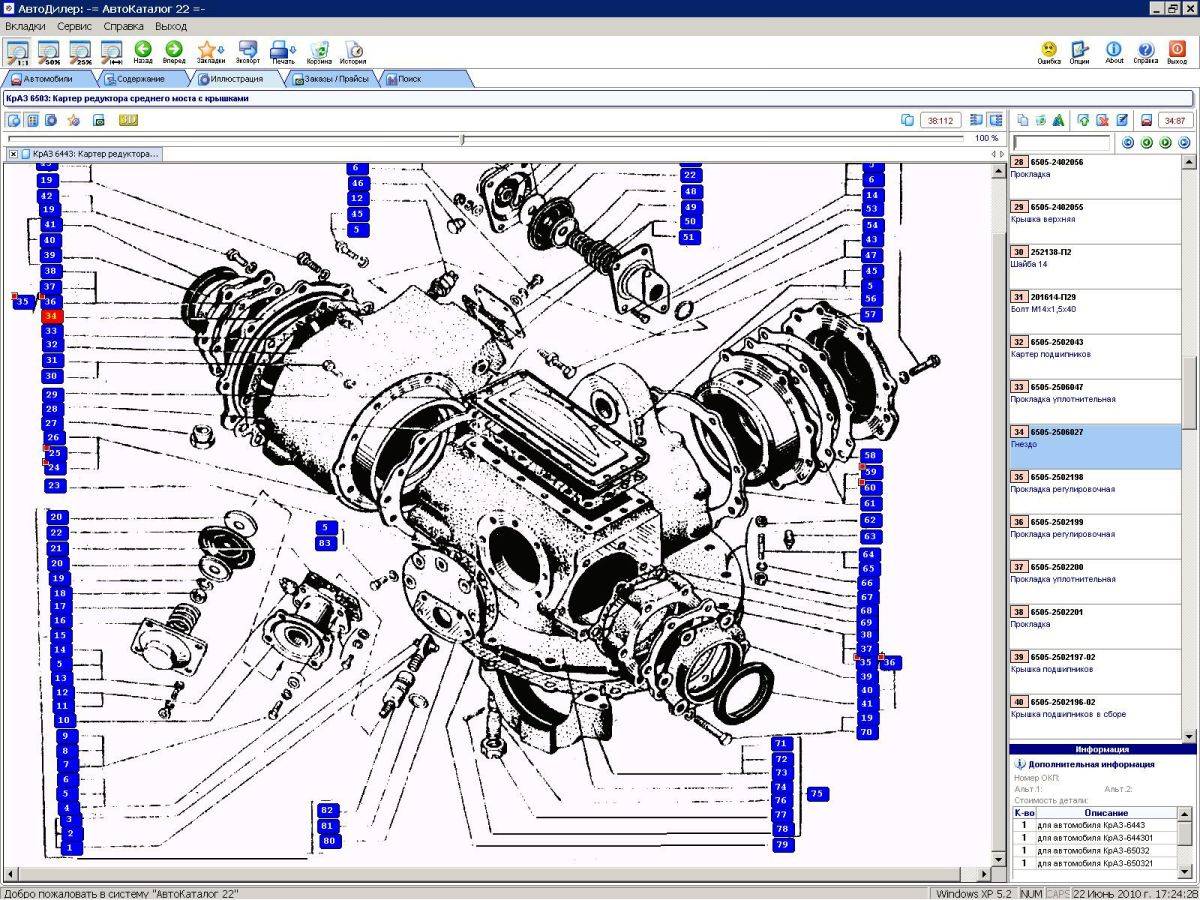This screenshot has width=1200, height=900.
Task: Click the parts list scrollbar down arrow
Action: [x=1189, y=736]
